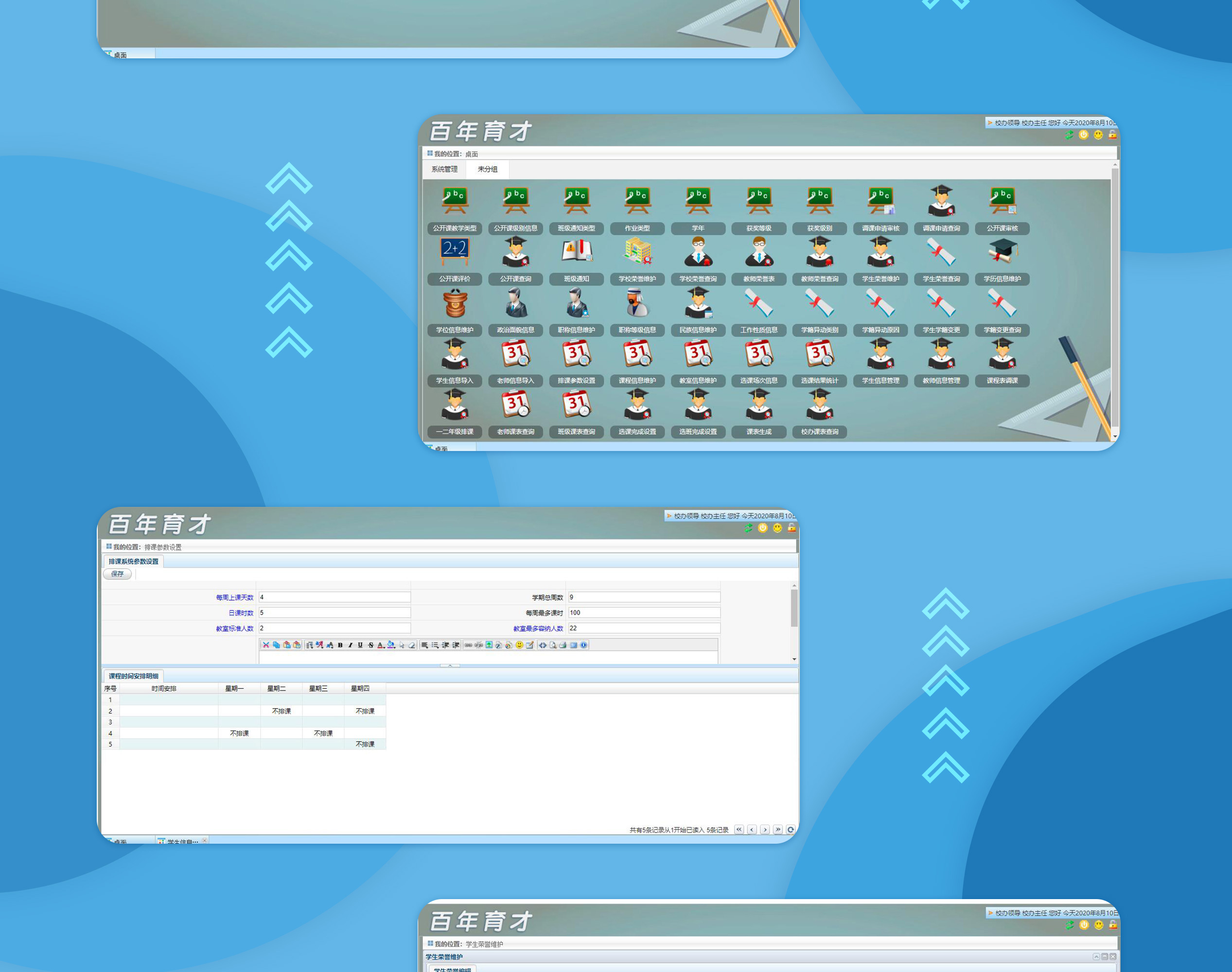Open the highlight color paint bucket dropdown
Screen dimensions: 1232x972
(x=391, y=645)
